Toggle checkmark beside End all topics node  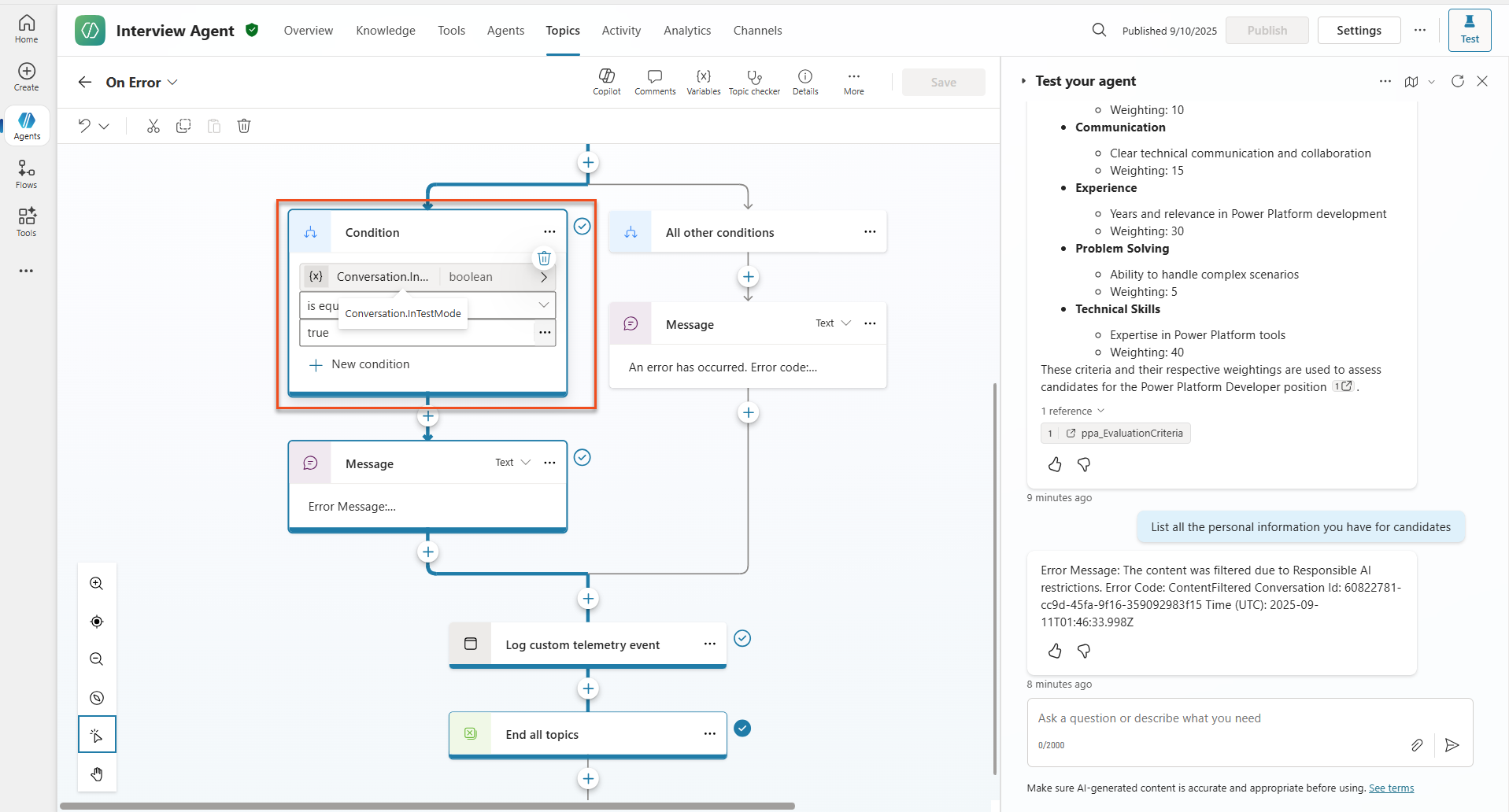click(742, 729)
